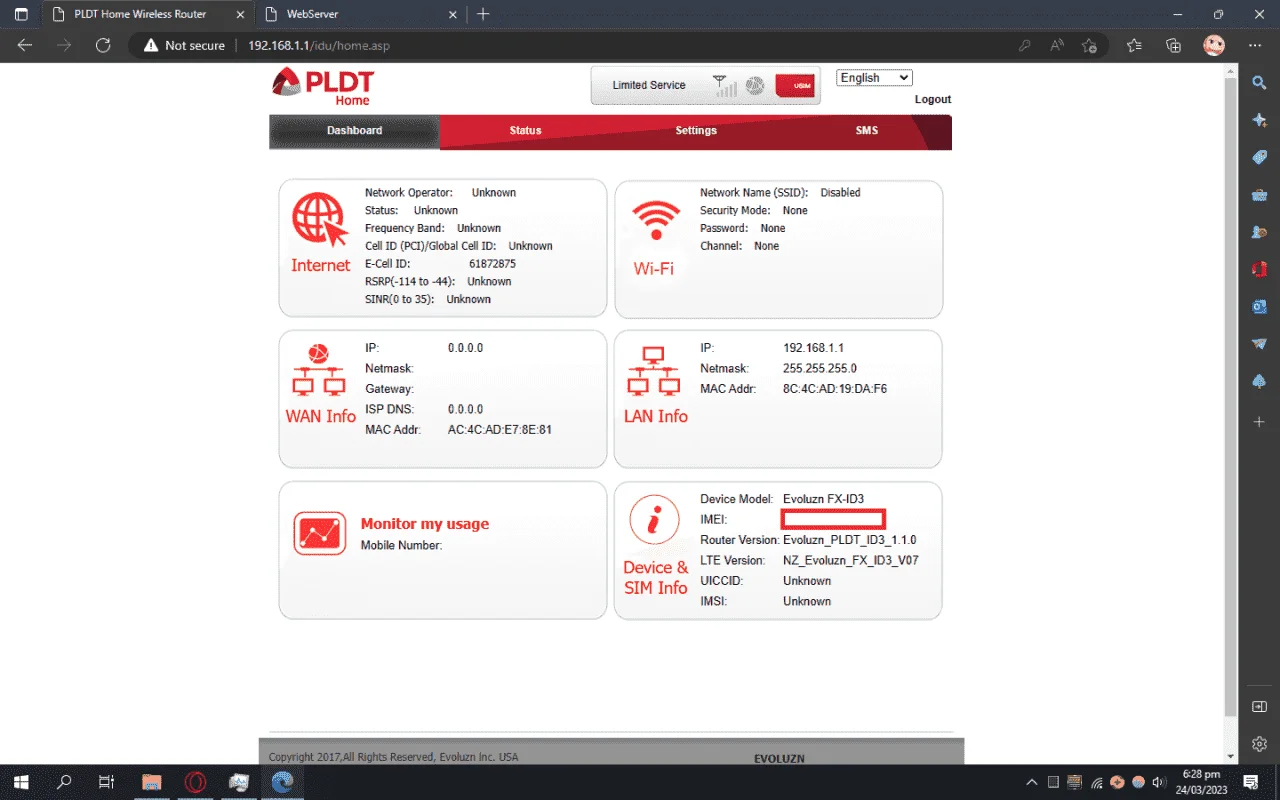Click the LTE Version NZ_Evoluzn_FX_ID3_V07 text
1280x800 pixels.
(x=851, y=561)
